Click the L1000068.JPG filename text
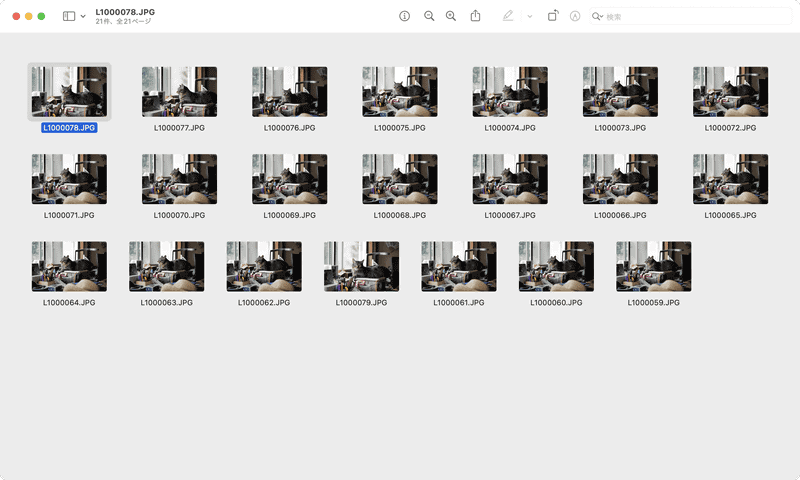The height and width of the screenshot is (480, 800). coord(400,215)
